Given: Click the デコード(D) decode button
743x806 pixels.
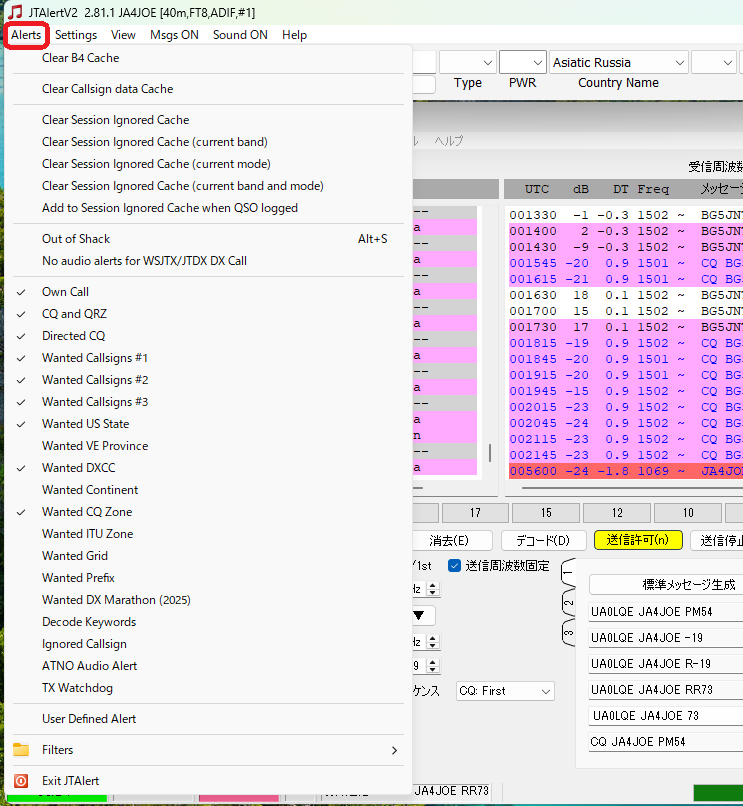Looking at the screenshot, I should click(x=543, y=541).
